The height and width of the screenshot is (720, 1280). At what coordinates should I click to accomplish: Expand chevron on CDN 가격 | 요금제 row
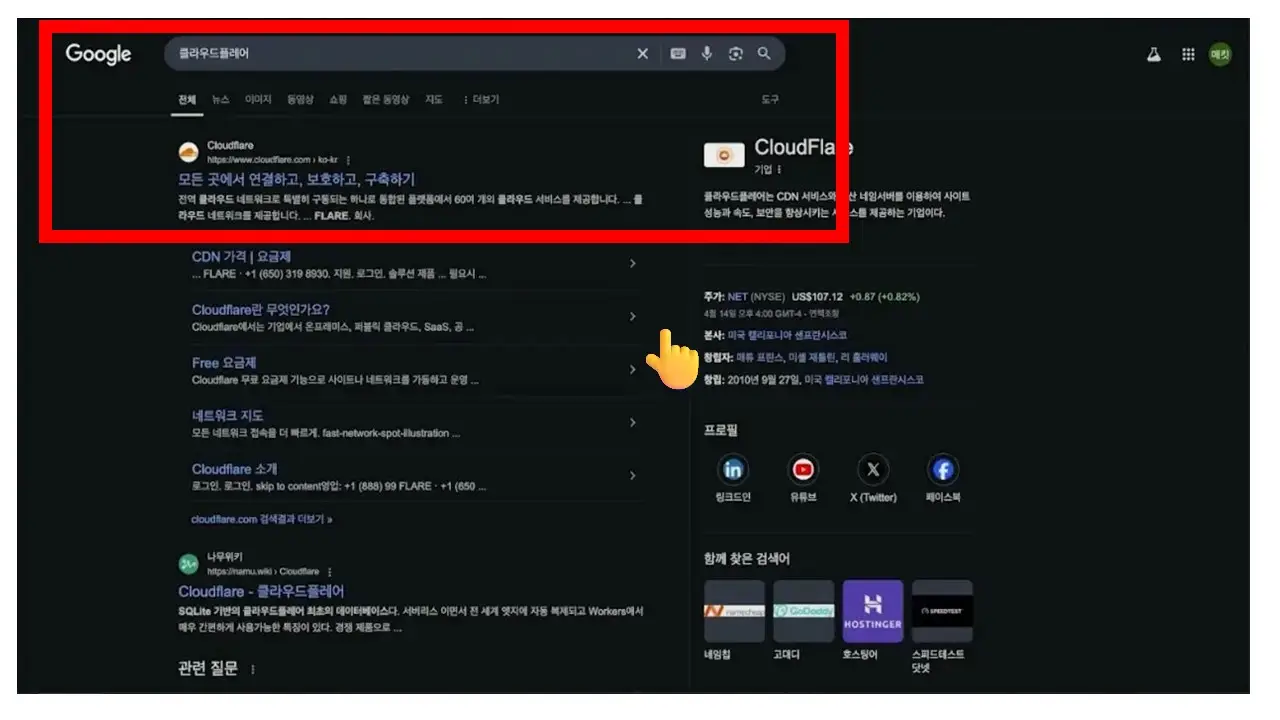pyautogui.click(x=632, y=264)
